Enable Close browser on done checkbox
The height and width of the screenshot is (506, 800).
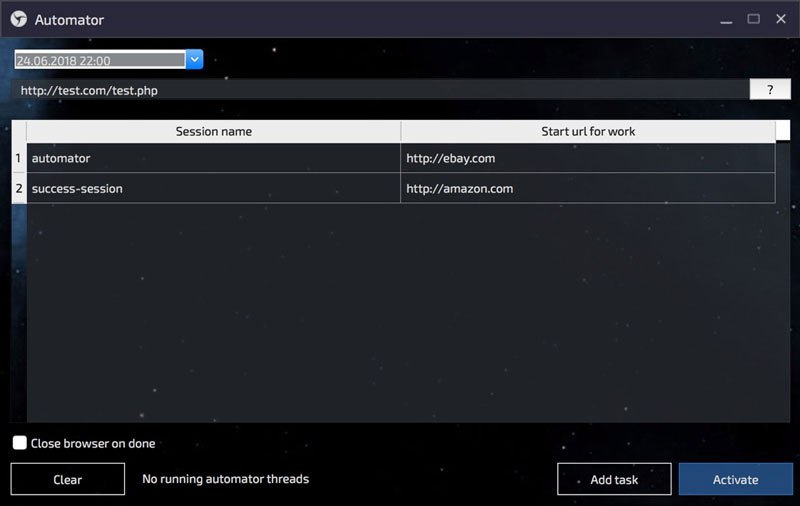pyautogui.click(x=20, y=443)
